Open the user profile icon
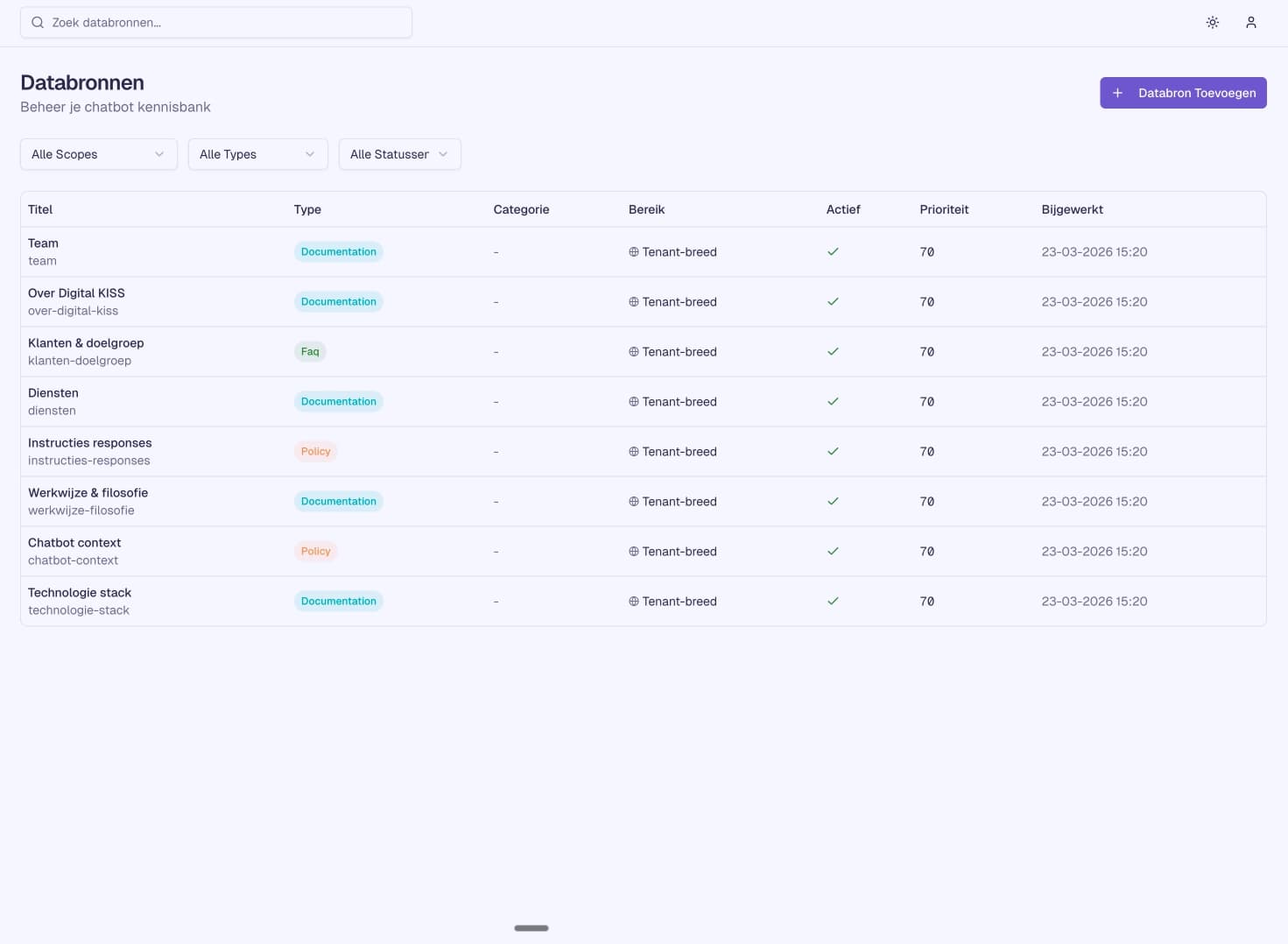The width and height of the screenshot is (1288, 944). point(1250,23)
